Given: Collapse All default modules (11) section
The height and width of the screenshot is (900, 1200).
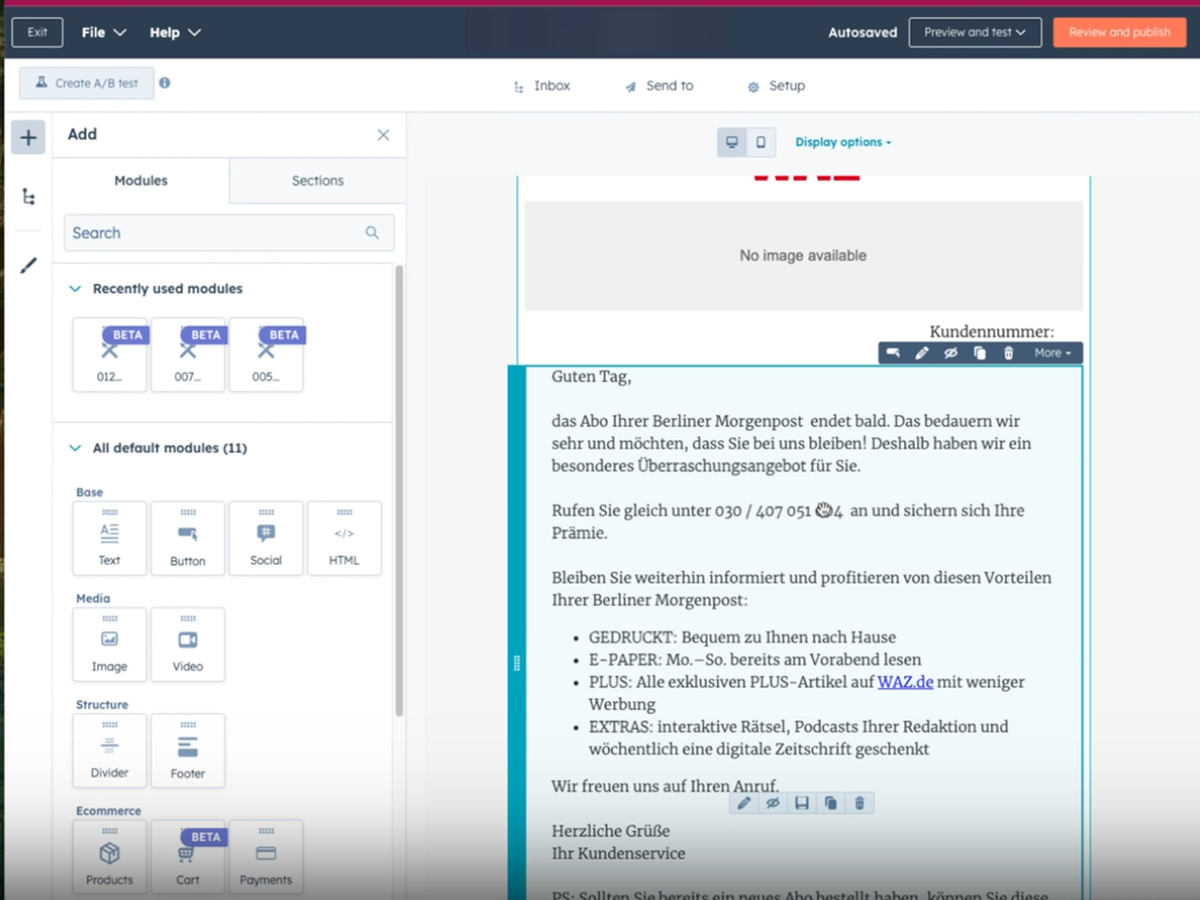Looking at the screenshot, I should (x=75, y=448).
